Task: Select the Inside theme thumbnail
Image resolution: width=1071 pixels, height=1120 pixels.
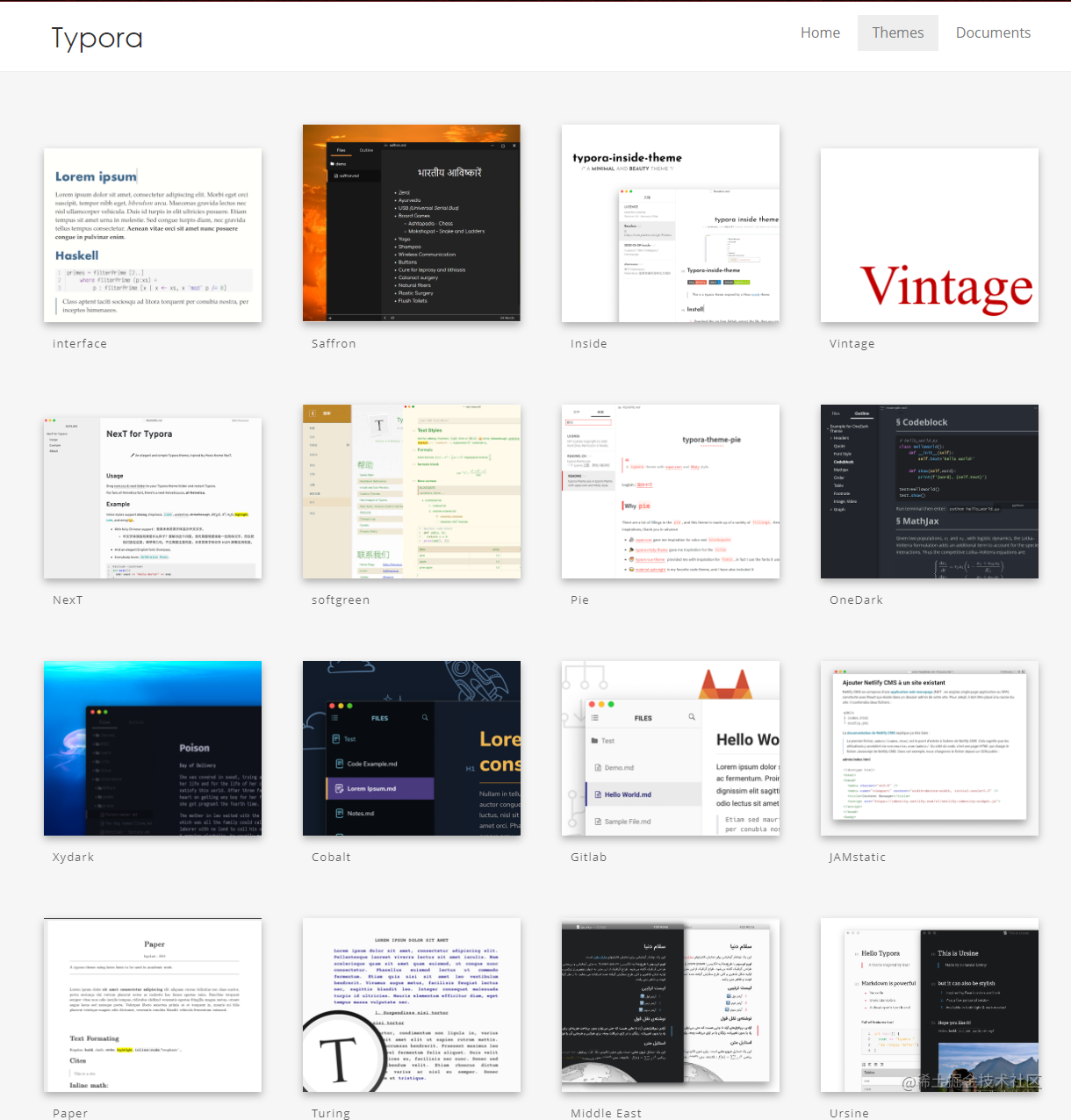Action: [671, 223]
